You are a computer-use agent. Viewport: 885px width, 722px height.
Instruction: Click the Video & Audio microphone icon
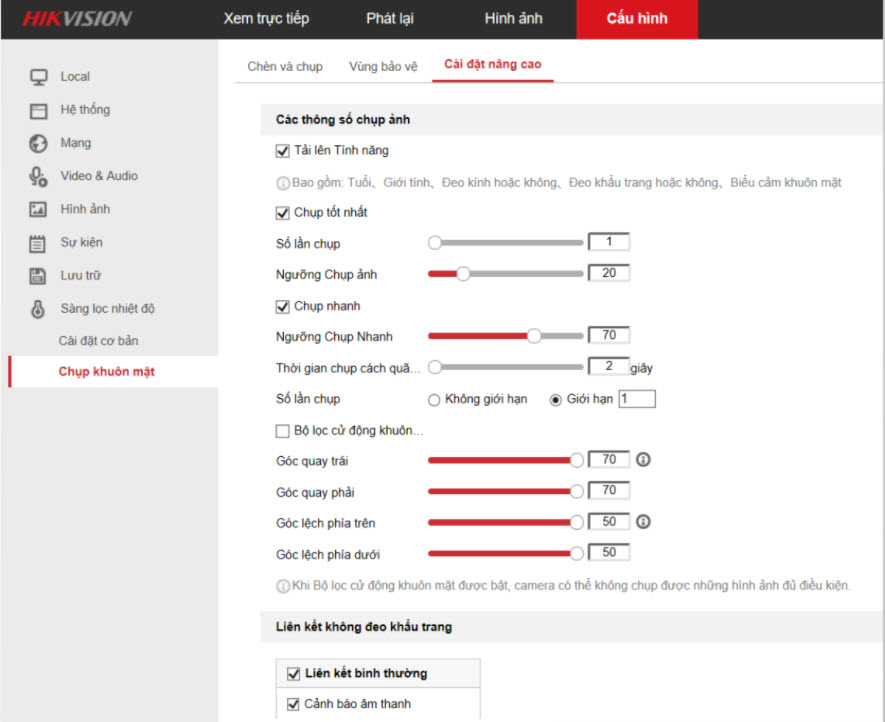(39, 176)
